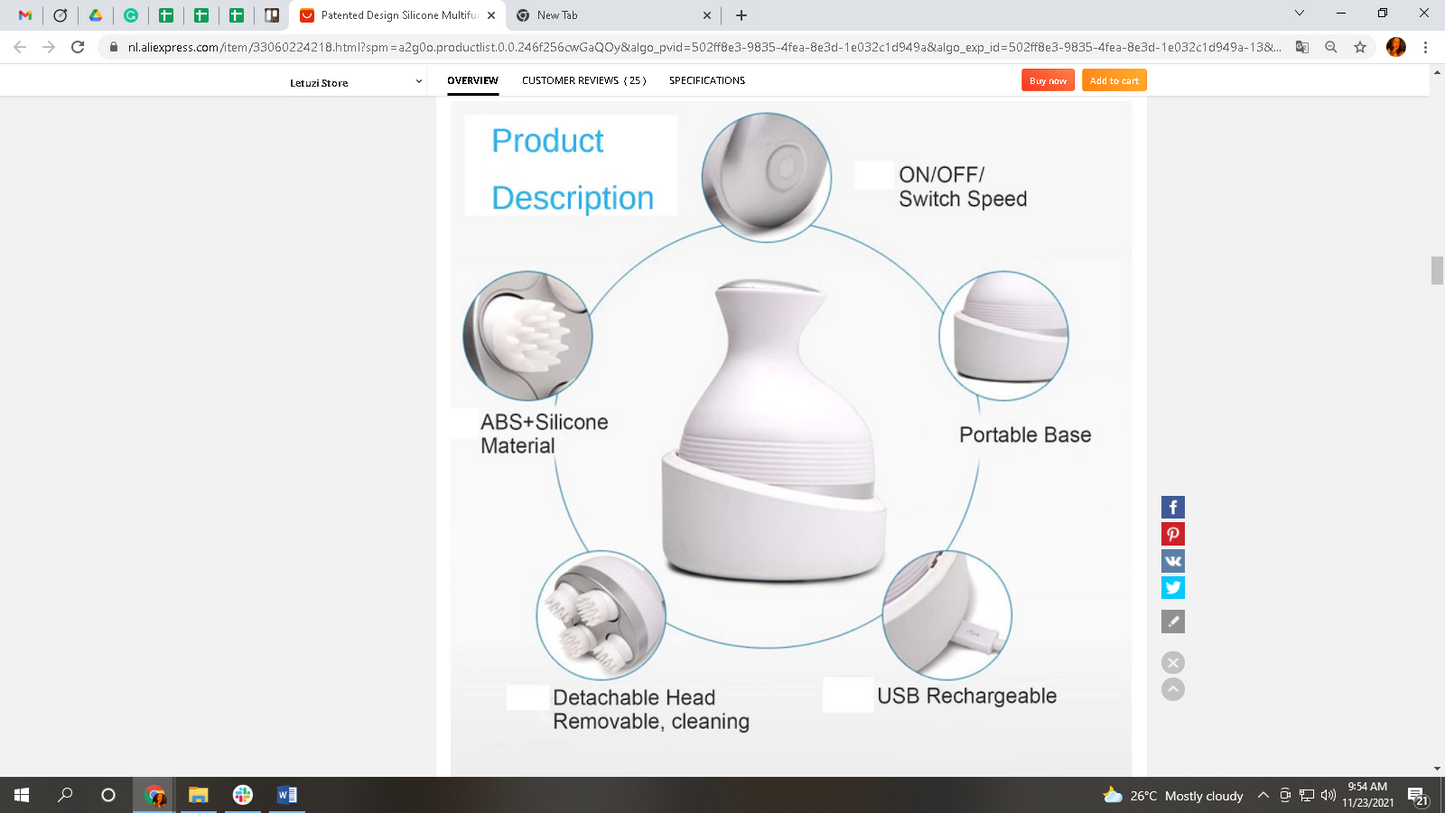Click the page vertical scrollbar thumb
The height and width of the screenshot is (813, 1445).
click(x=1437, y=270)
